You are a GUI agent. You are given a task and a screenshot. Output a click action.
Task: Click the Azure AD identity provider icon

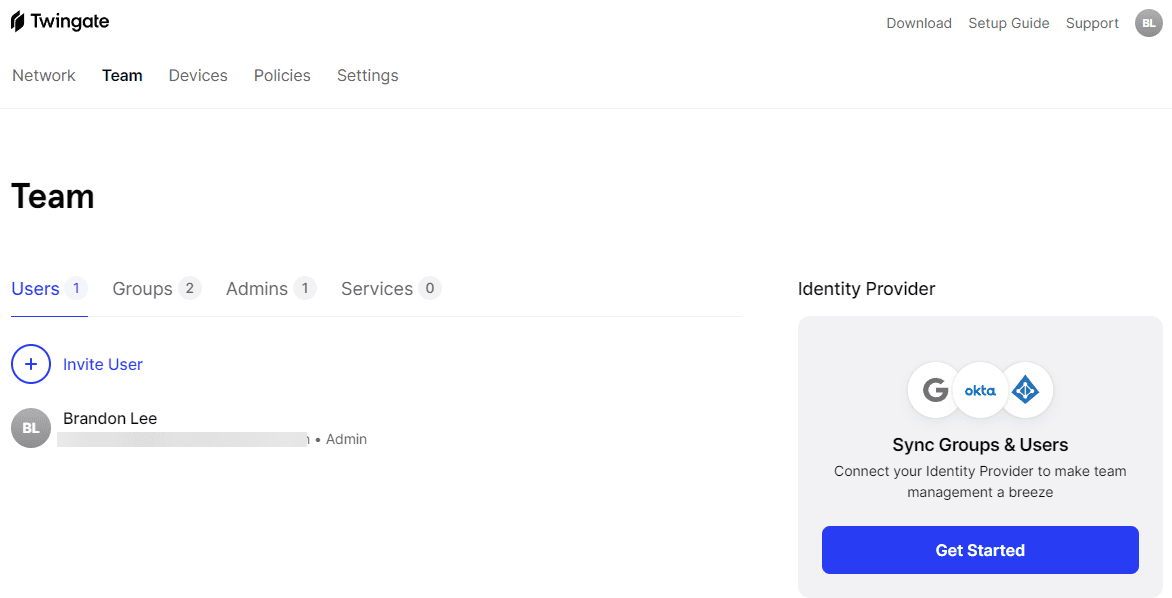(x=1025, y=390)
